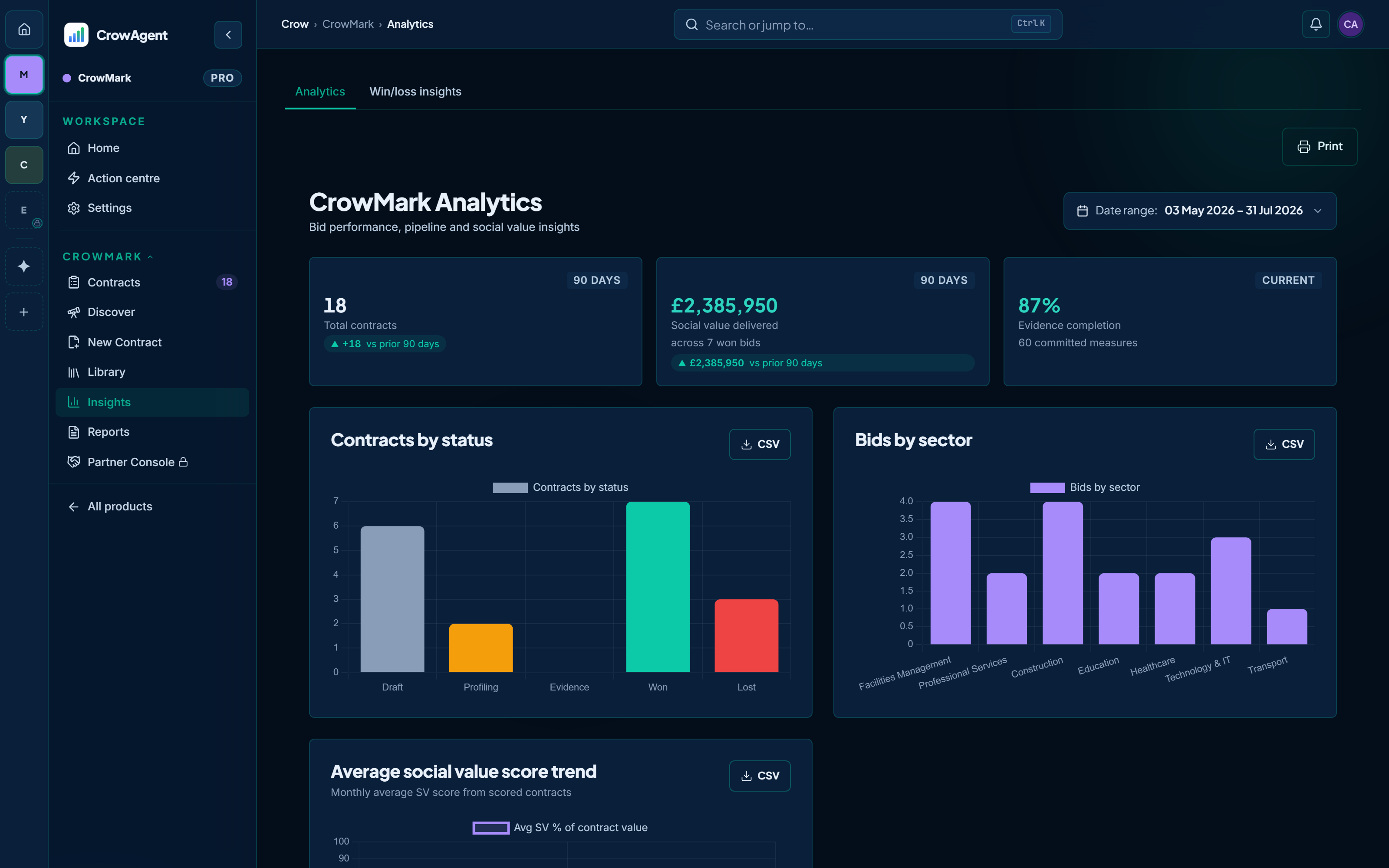Open Library in sidebar

click(152, 372)
